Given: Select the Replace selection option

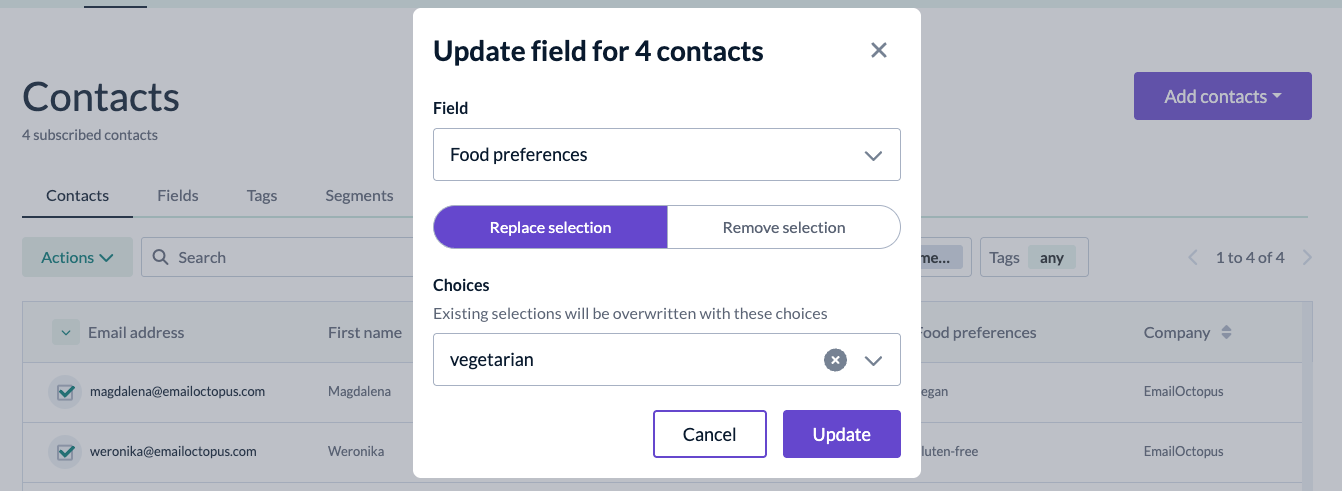Looking at the screenshot, I should 550,227.
